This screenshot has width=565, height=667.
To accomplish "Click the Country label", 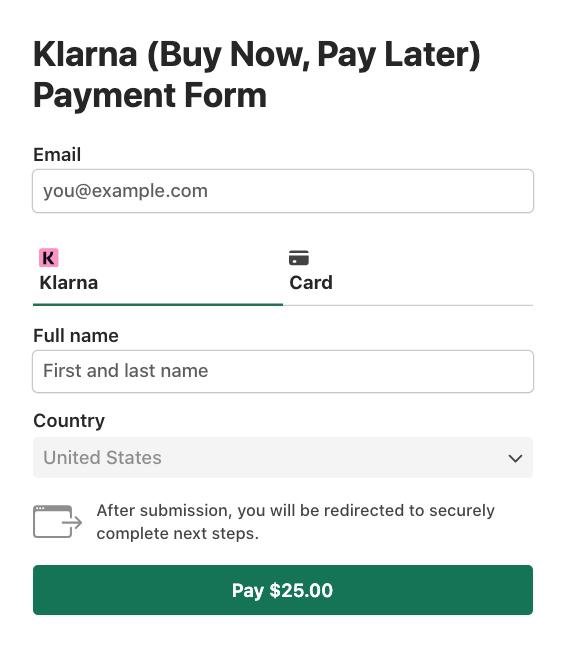I will (x=69, y=421).
